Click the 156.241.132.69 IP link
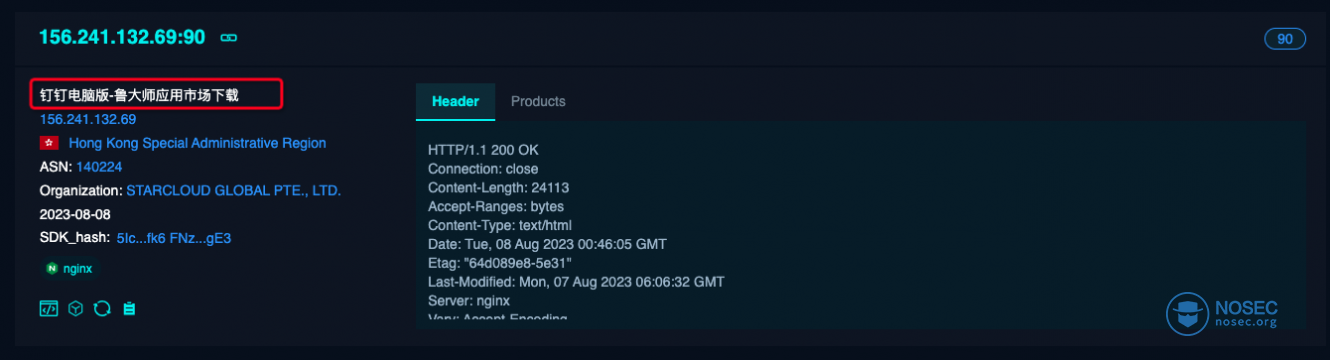 click(88, 119)
